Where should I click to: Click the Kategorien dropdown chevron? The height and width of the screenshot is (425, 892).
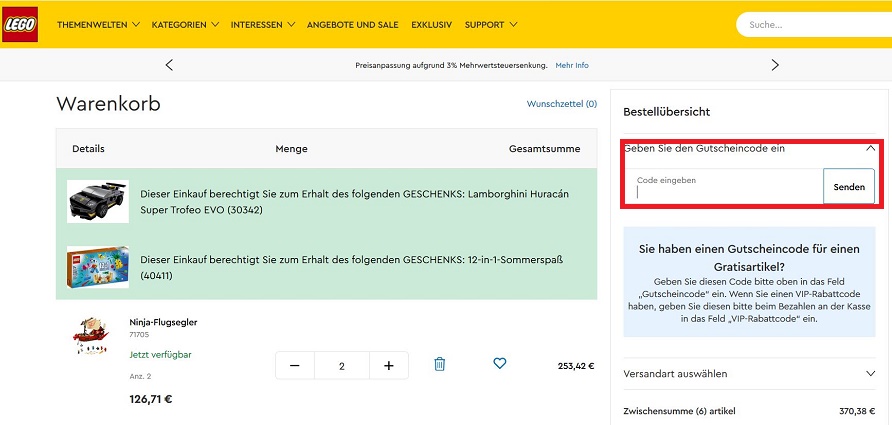[214, 25]
